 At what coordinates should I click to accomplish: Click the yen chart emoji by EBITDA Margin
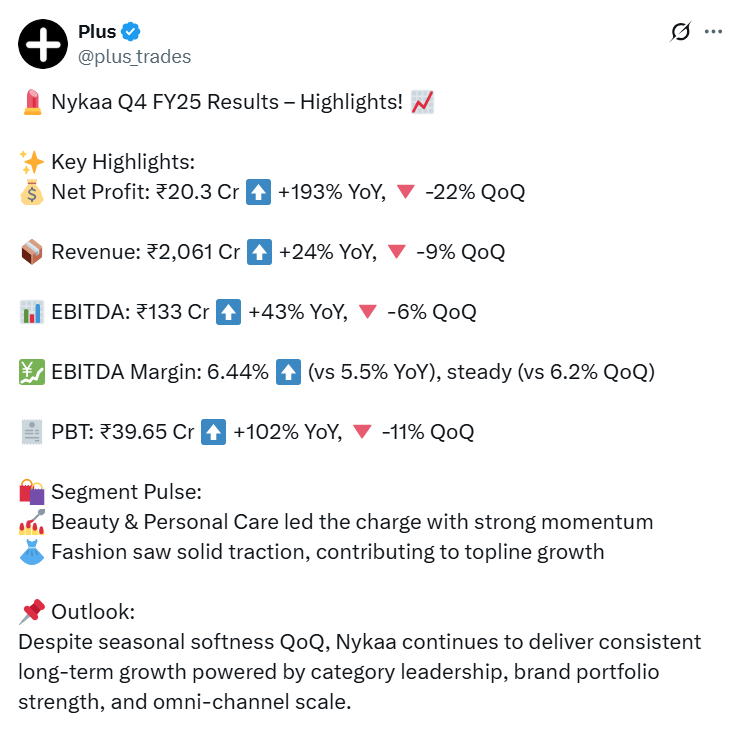(31, 372)
